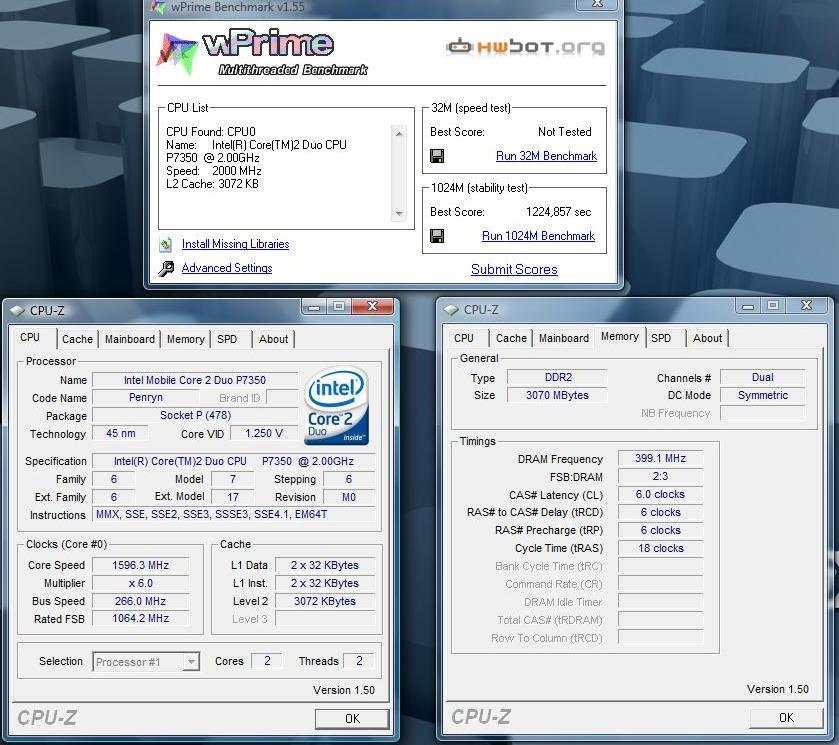Close the wPrime Benchmark window

coord(597,4)
